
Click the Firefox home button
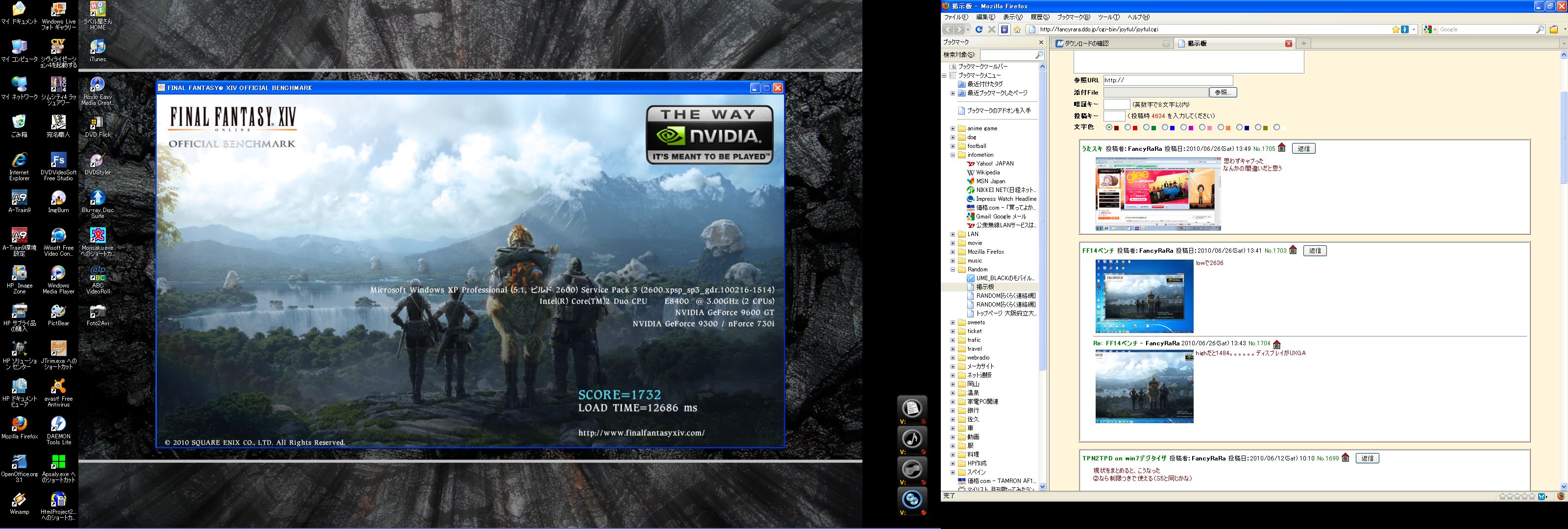(x=1017, y=29)
